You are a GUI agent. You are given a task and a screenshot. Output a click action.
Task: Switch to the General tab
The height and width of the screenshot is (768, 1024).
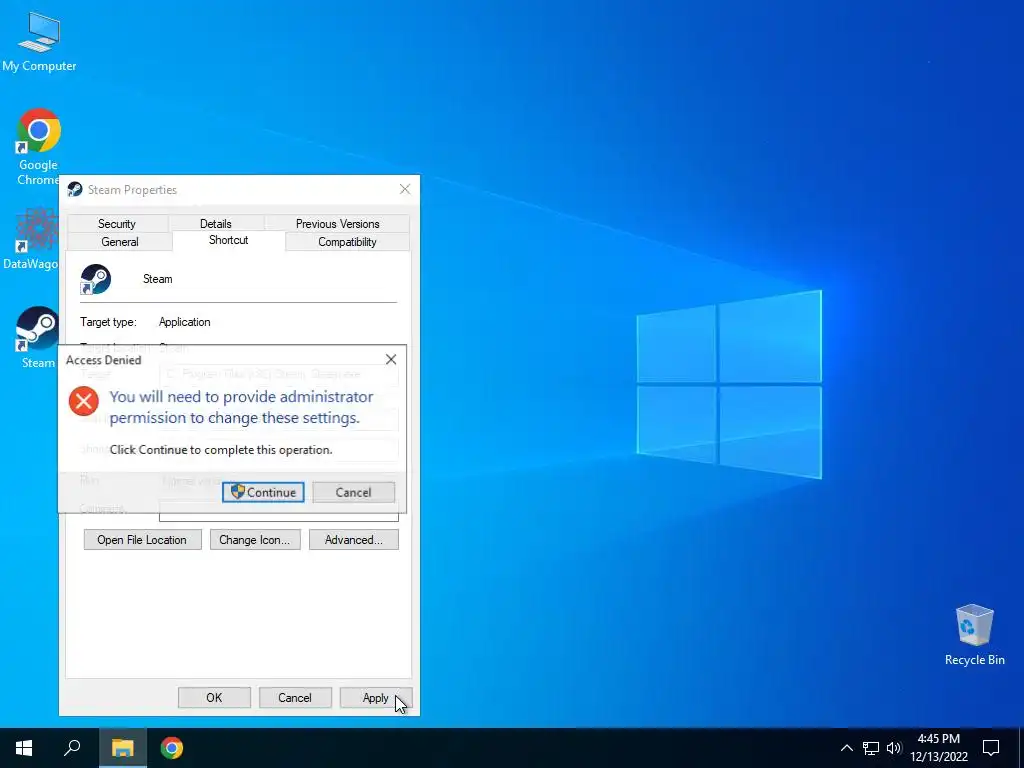pyautogui.click(x=120, y=242)
